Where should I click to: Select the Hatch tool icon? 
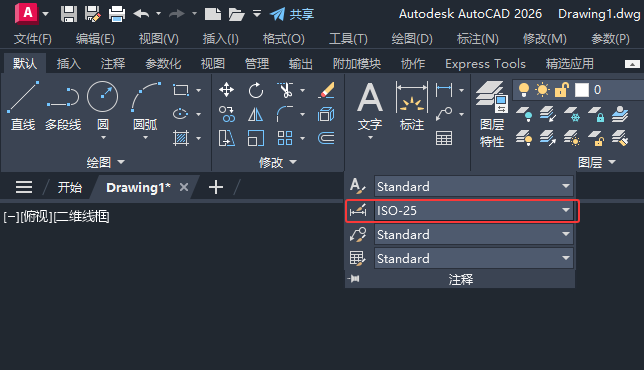pyautogui.click(x=181, y=138)
